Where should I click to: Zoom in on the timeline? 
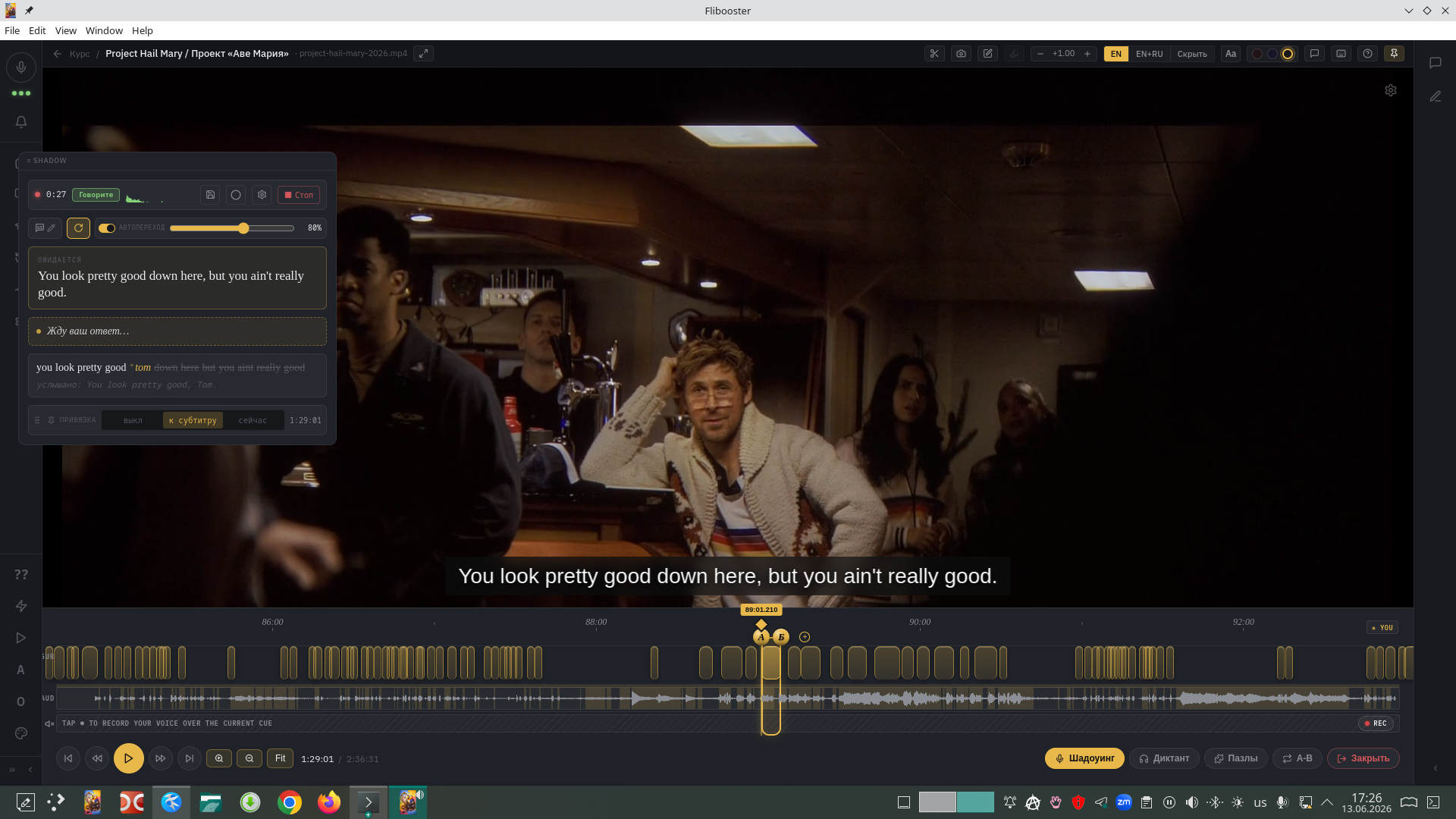(219, 758)
